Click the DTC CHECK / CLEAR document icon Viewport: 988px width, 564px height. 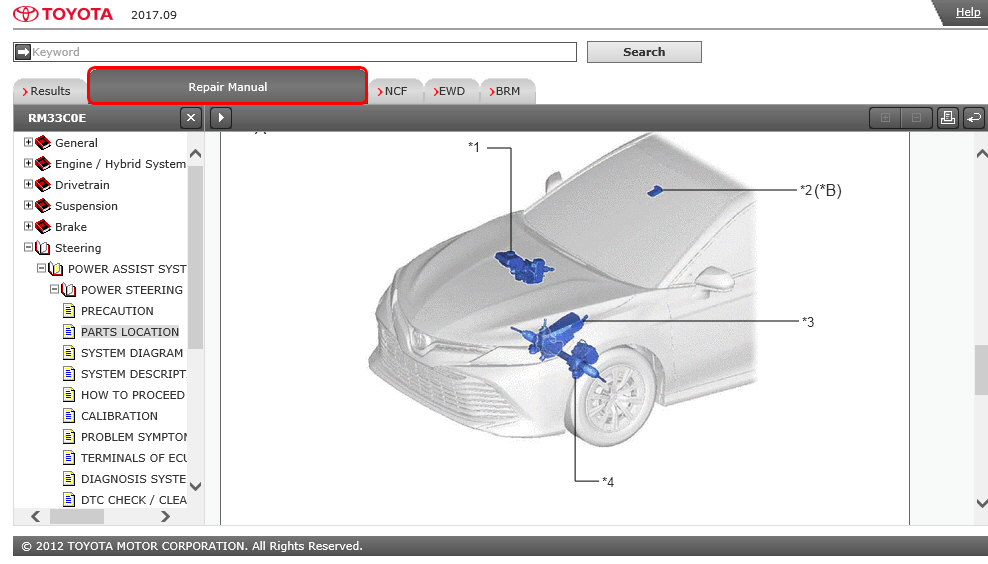tap(69, 500)
